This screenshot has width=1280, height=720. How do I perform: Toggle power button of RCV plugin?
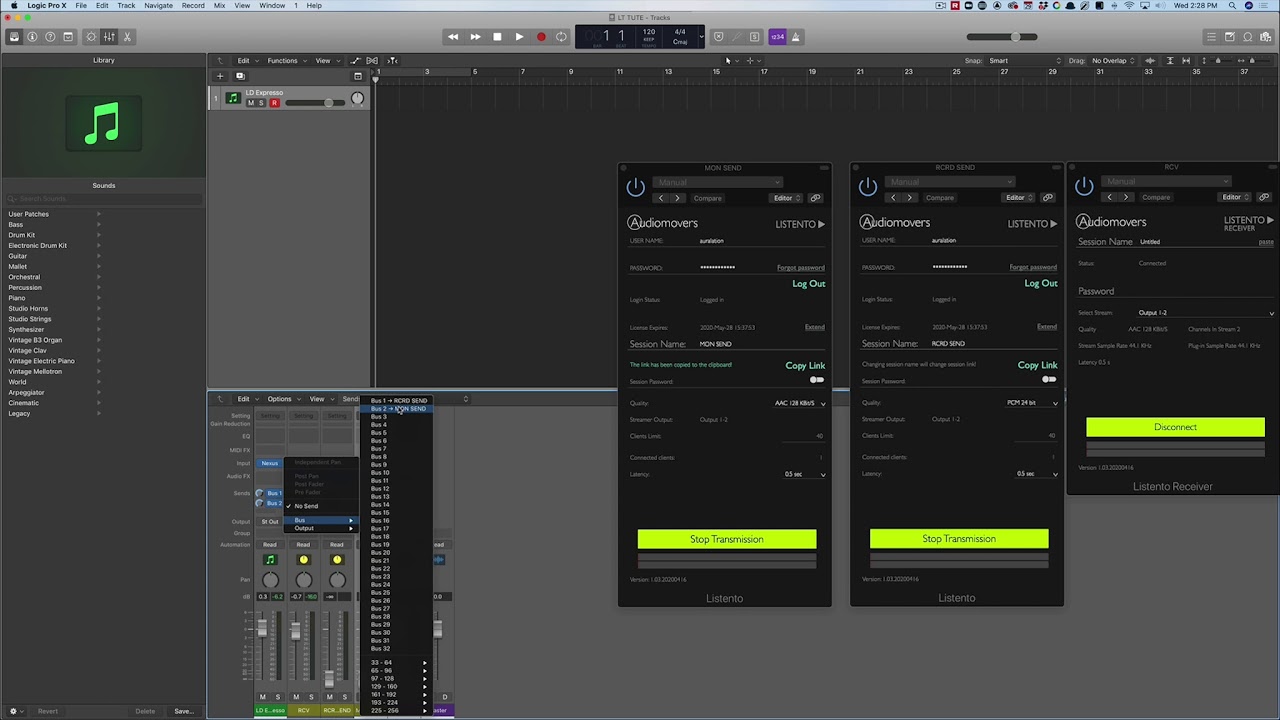1084,186
